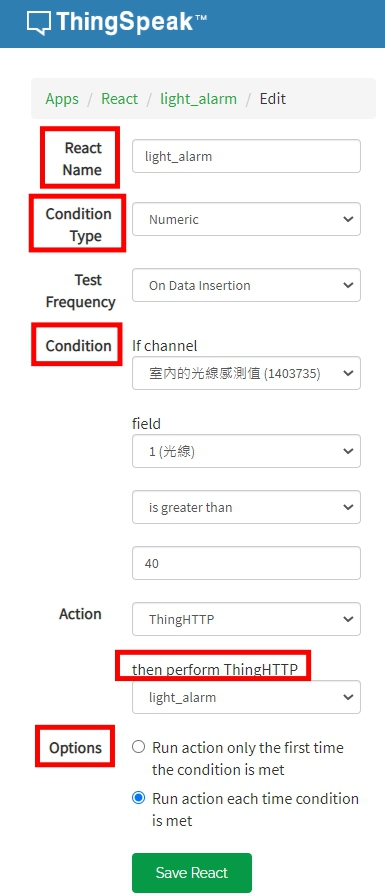This screenshot has height=896, width=385.
Task: Navigate to light_alarm breadcrumb link
Action: (x=198, y=99)
